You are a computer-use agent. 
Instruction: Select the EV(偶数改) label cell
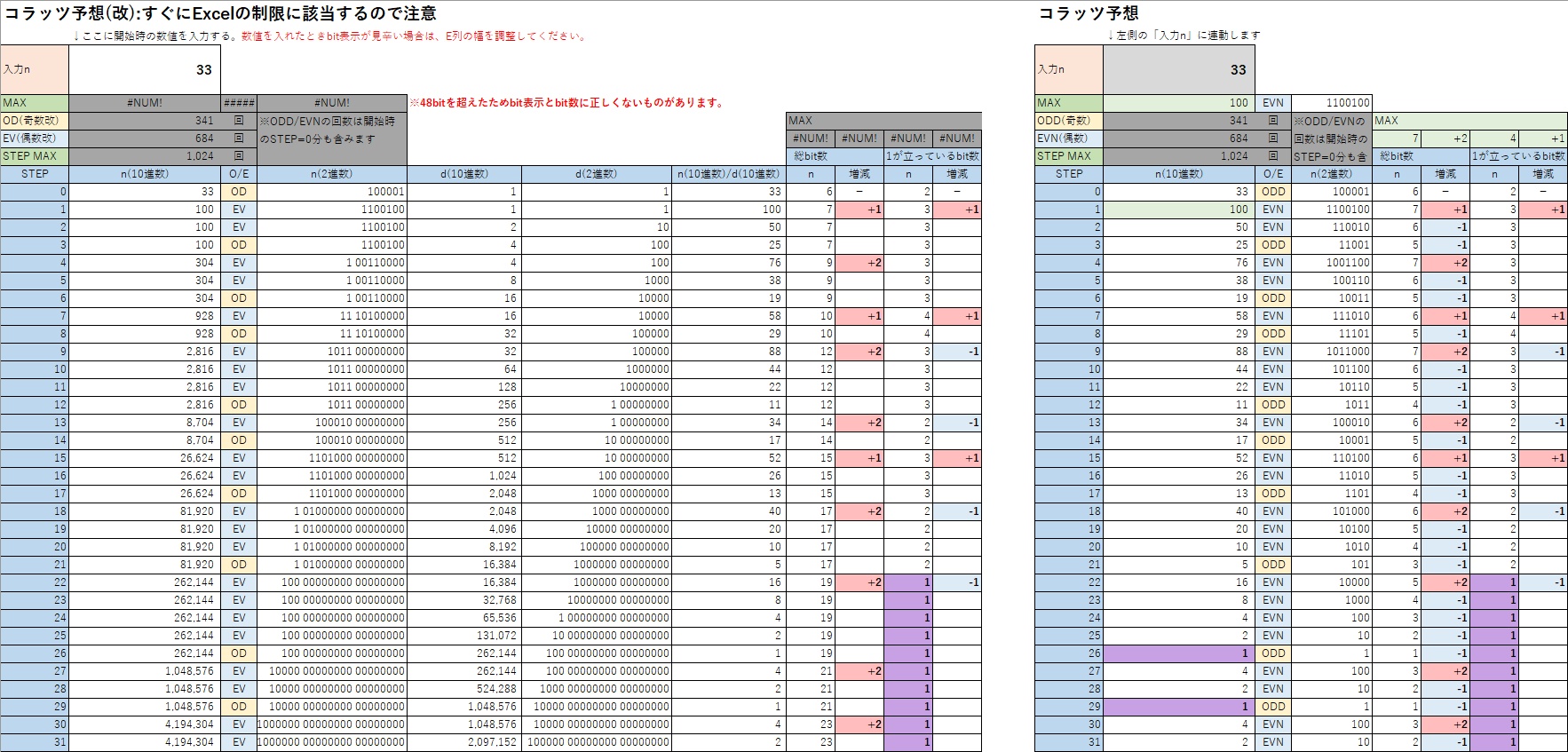35,139
